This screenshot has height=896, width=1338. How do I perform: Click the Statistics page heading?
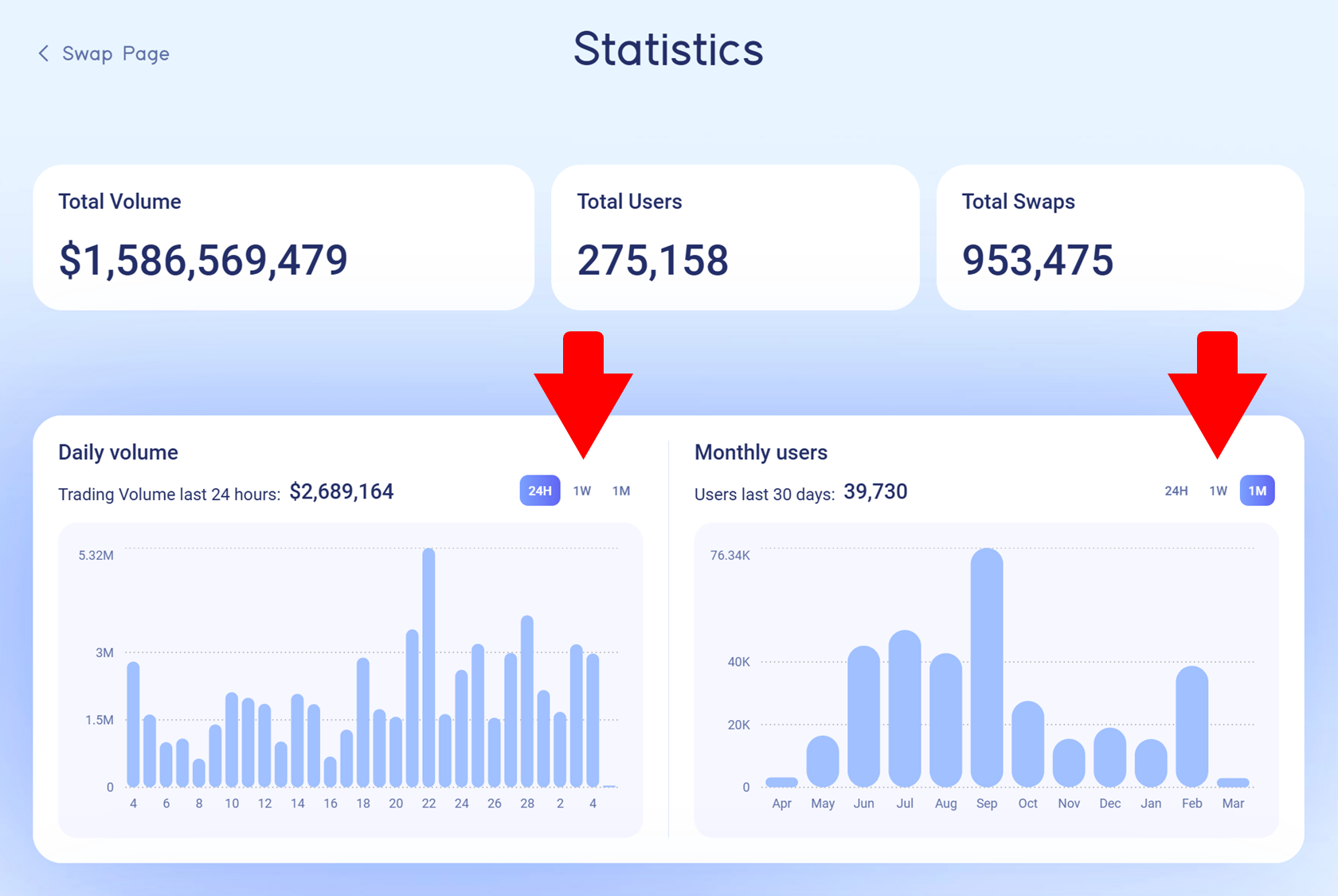click(668, 49)
